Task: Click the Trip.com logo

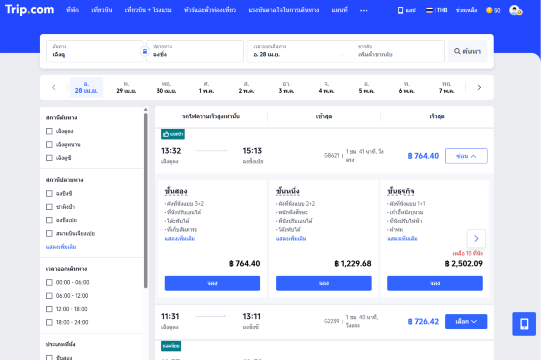Action: [29, 10]
